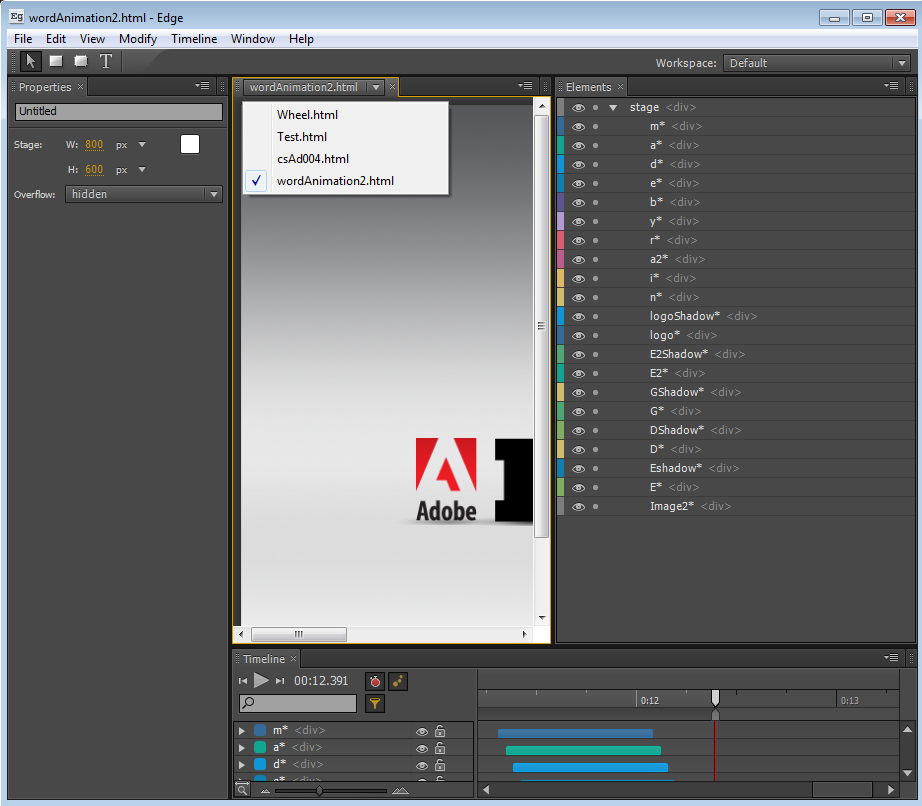This screenshot has height=806, width=922.
Task: Close the Elements panel tab
Action: (x=620, y=87)
